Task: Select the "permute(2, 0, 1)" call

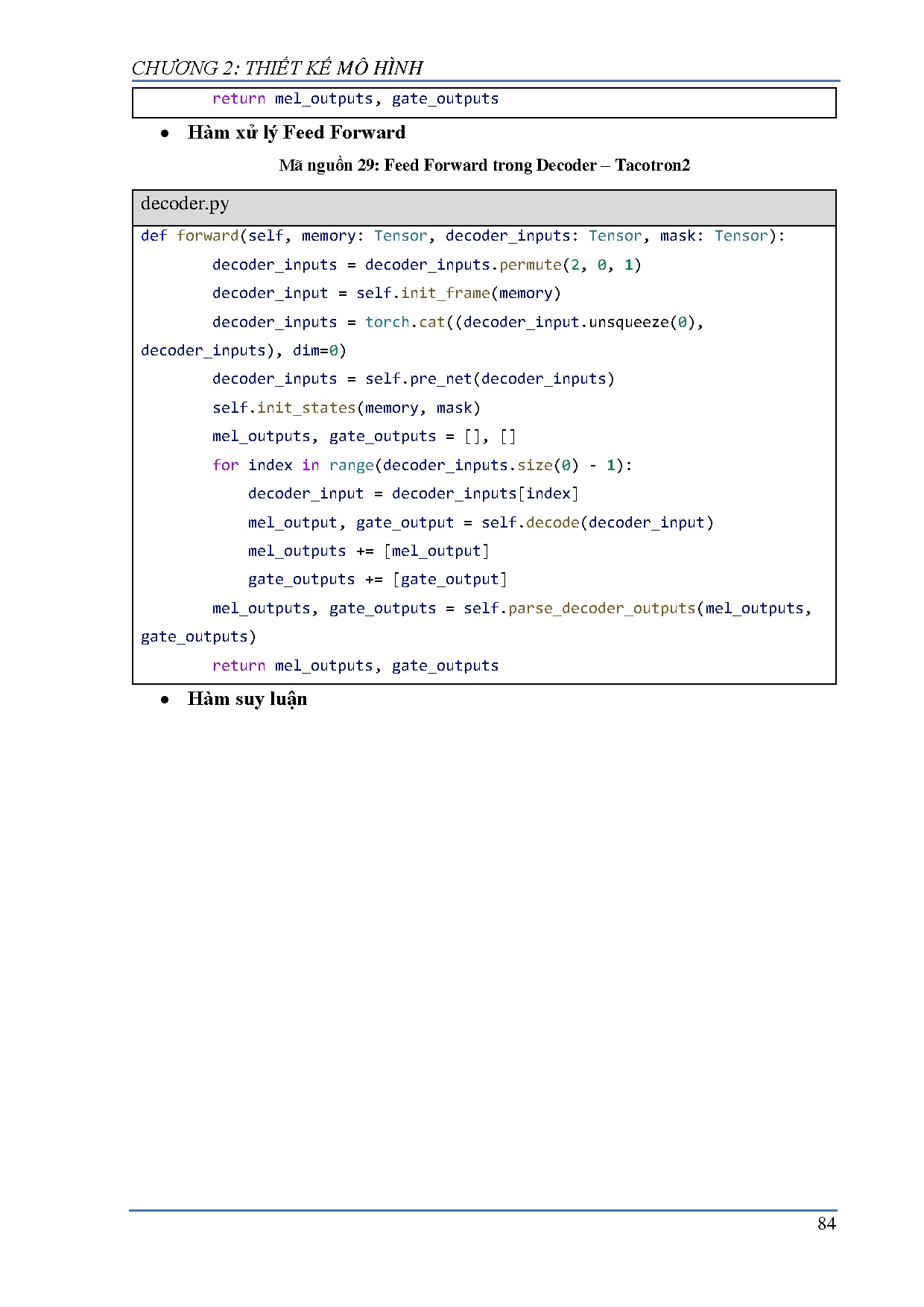Action: coord(570,265)
